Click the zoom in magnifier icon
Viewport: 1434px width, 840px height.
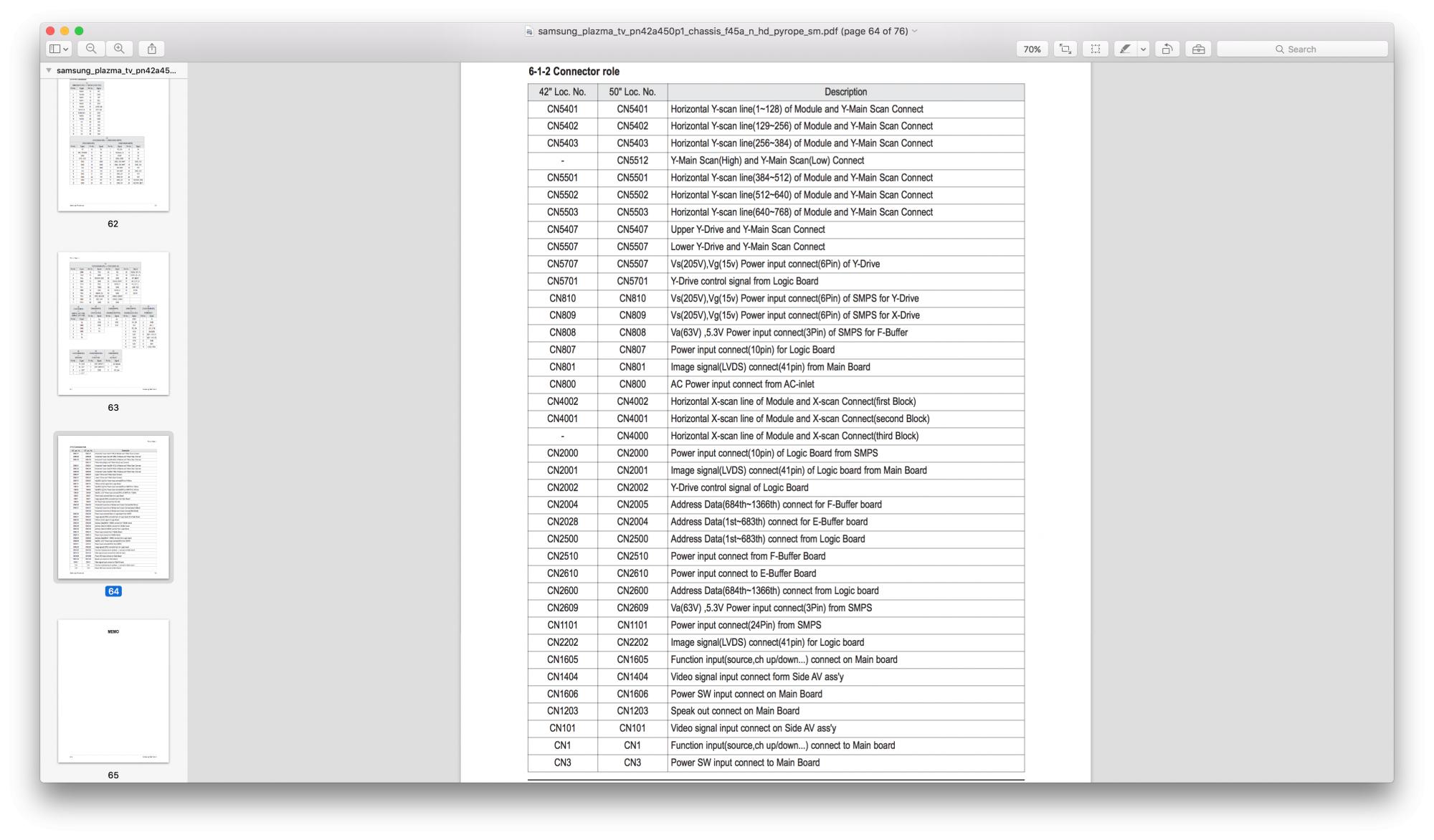(119, 49)
